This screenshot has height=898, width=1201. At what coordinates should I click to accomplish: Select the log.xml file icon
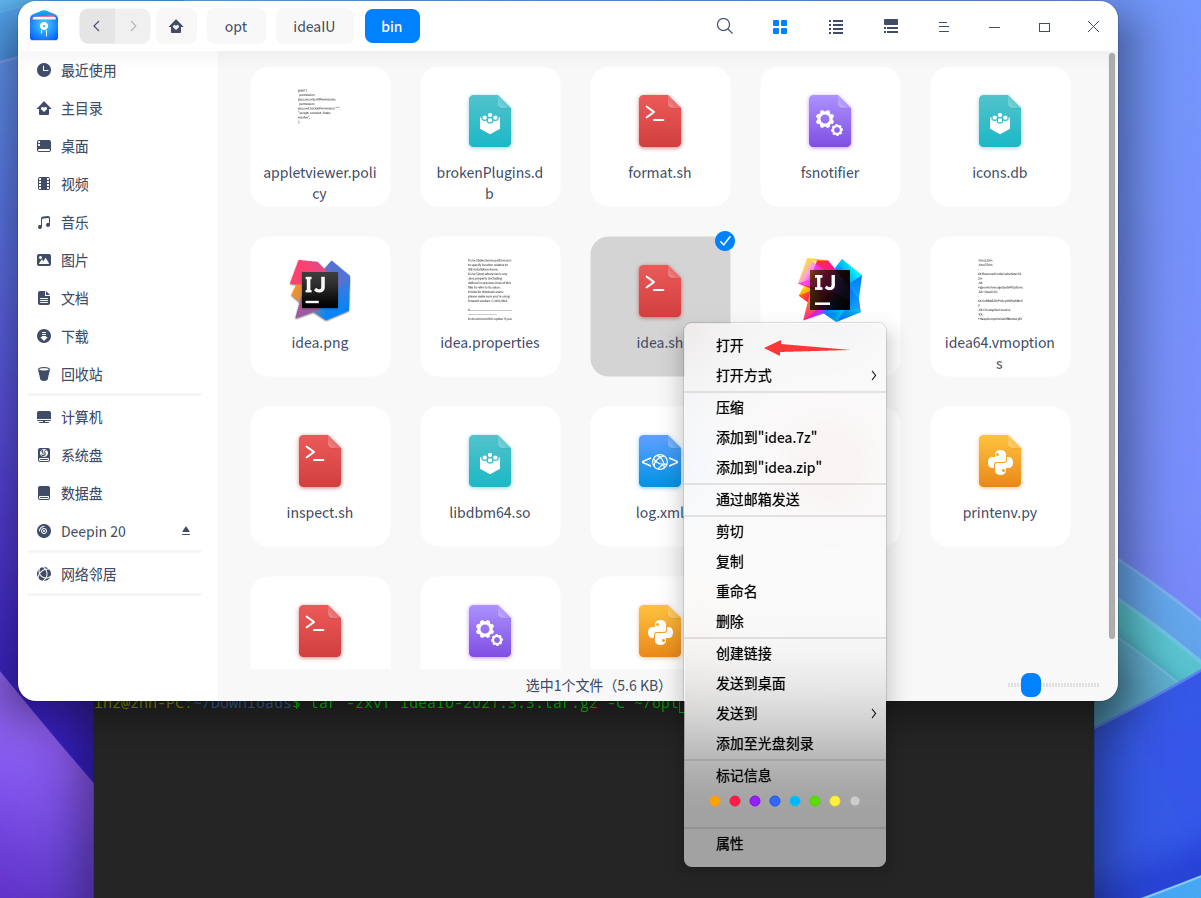[x=660, y=461]
